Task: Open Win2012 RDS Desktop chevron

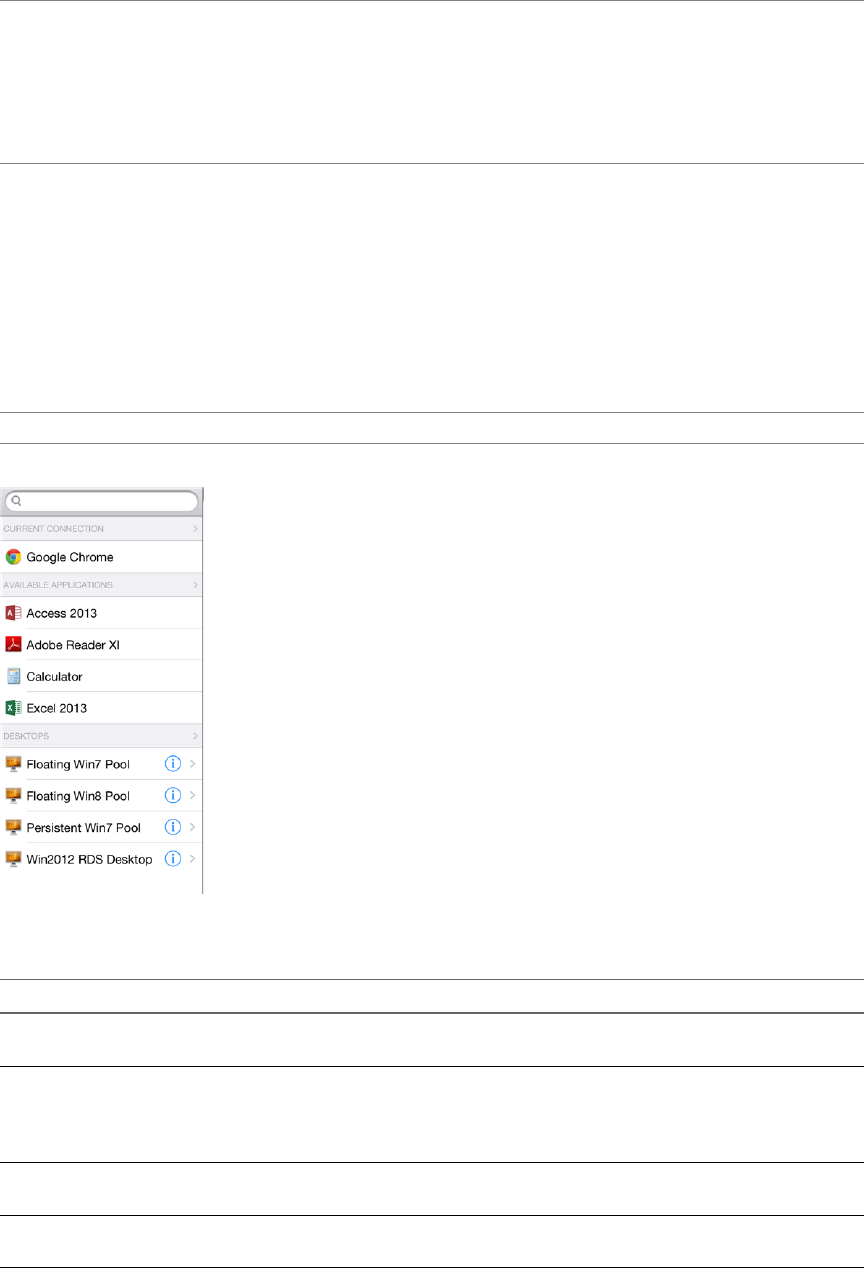Action: [192, 858]
